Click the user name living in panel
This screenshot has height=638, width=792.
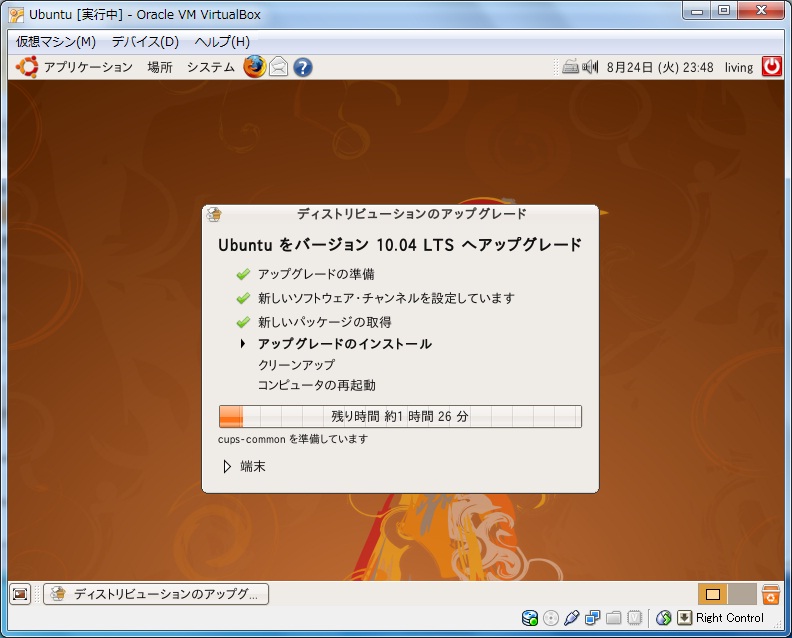[x=739, y=67]
